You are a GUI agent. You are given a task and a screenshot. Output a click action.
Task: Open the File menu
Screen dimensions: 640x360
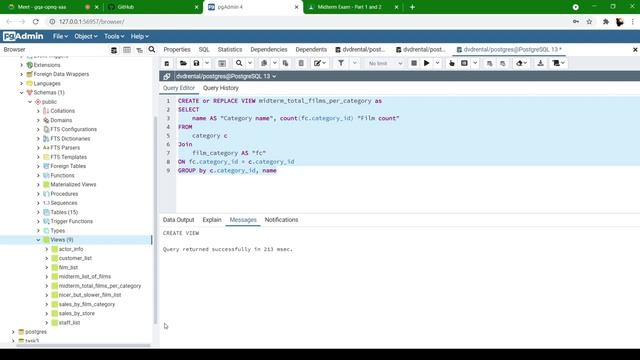[60, 36]
